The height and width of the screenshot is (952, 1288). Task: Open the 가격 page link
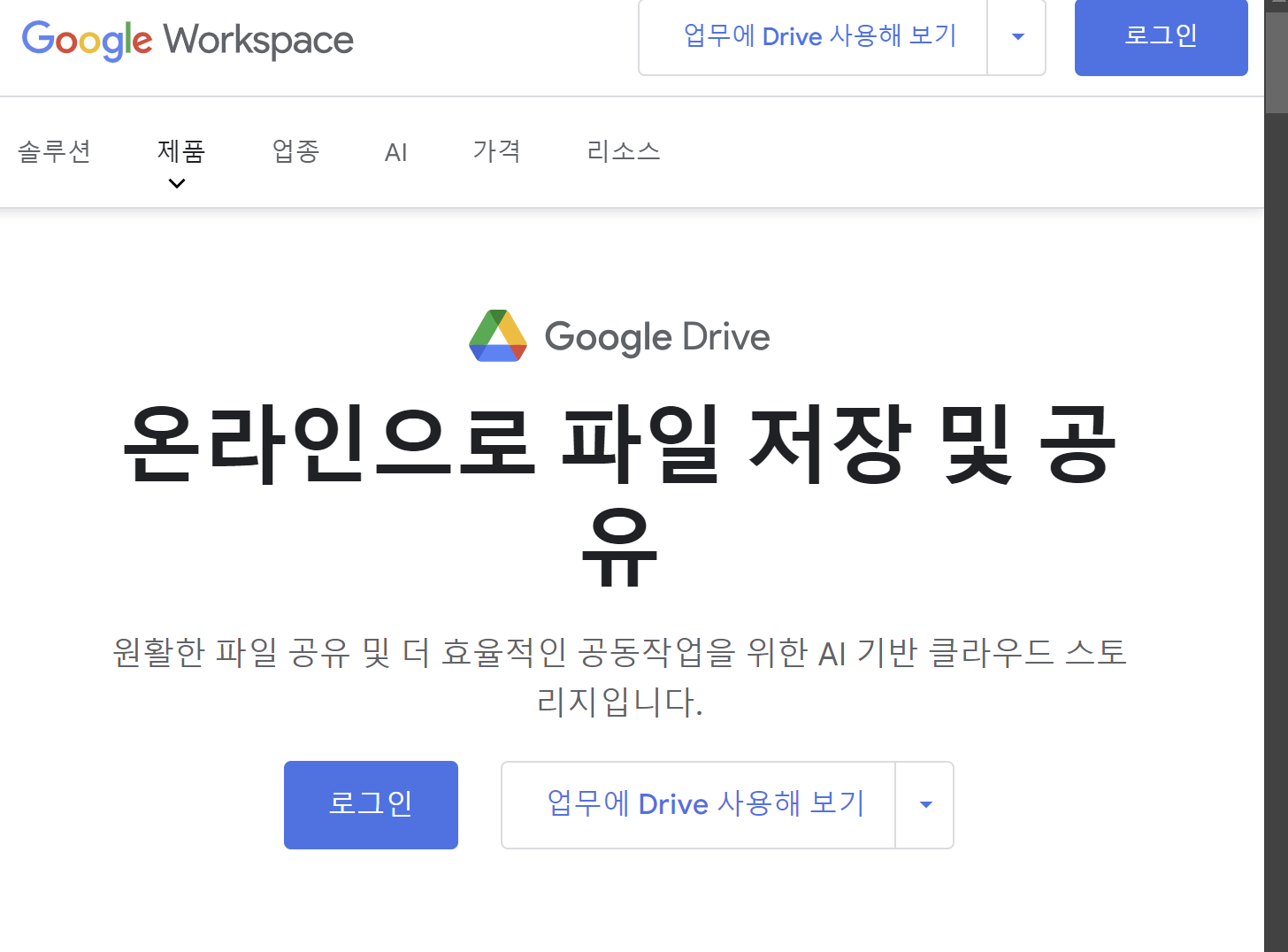pos(497,151)
